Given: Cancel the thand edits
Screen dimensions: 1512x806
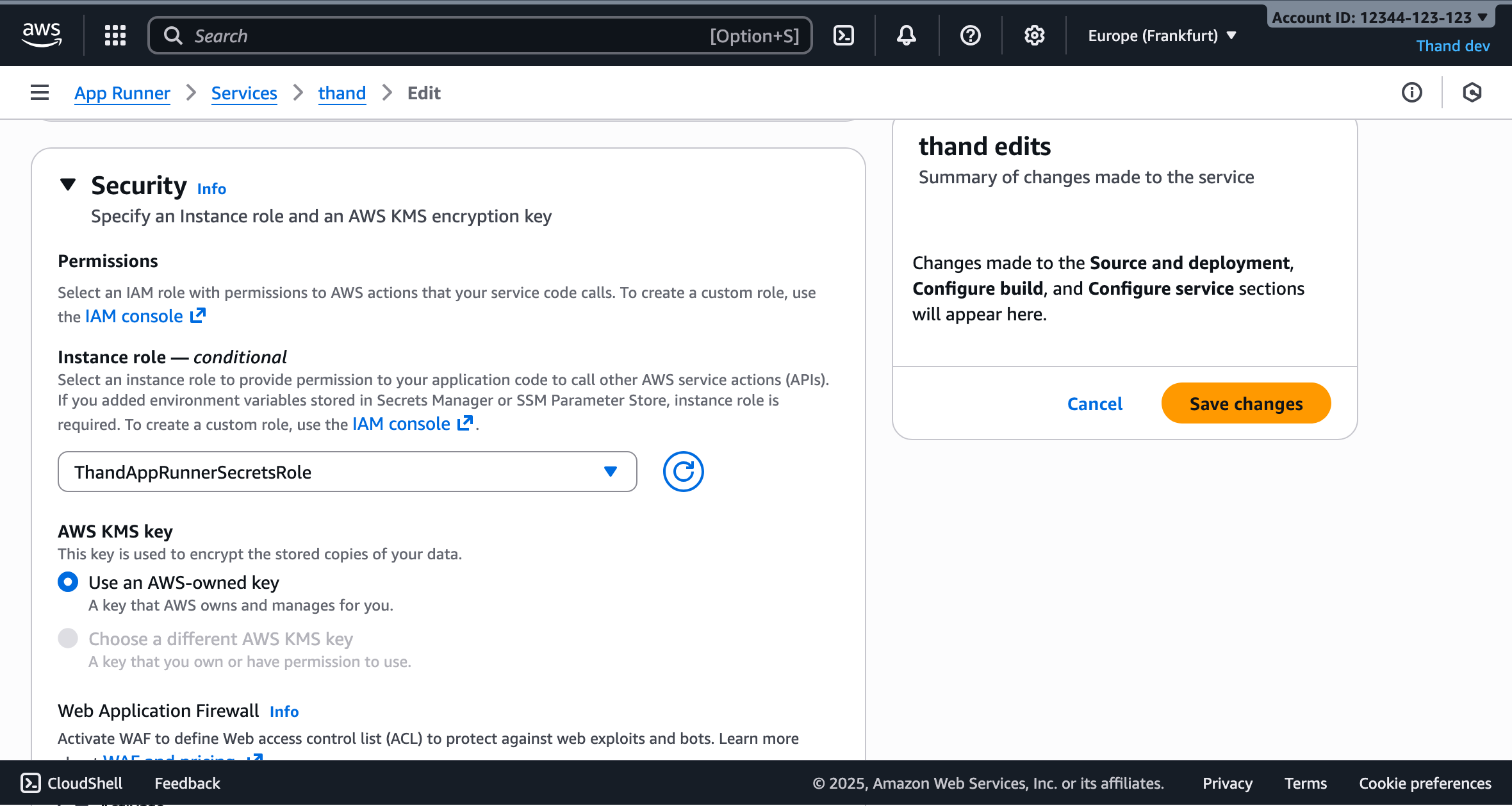Looking at the screenshot, I should [x=1094, y=404].
